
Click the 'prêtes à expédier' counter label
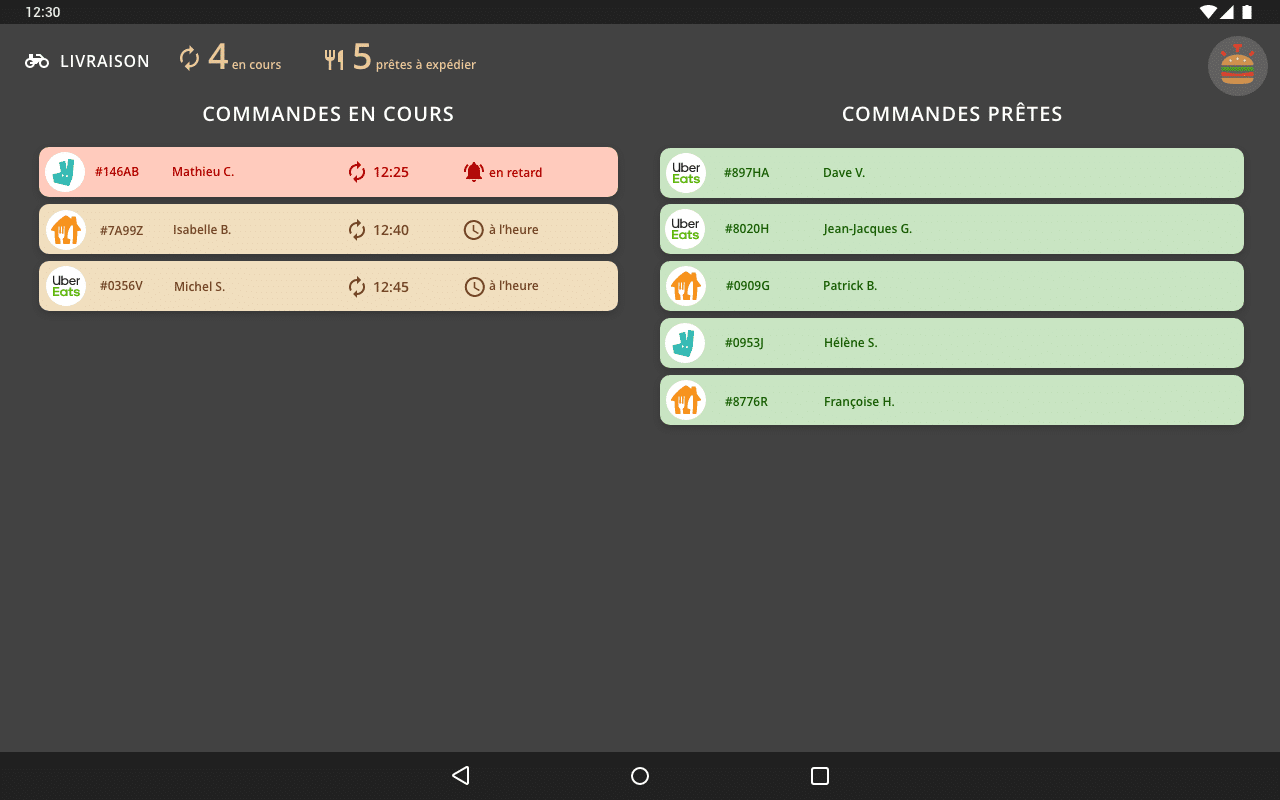[426, 65]
